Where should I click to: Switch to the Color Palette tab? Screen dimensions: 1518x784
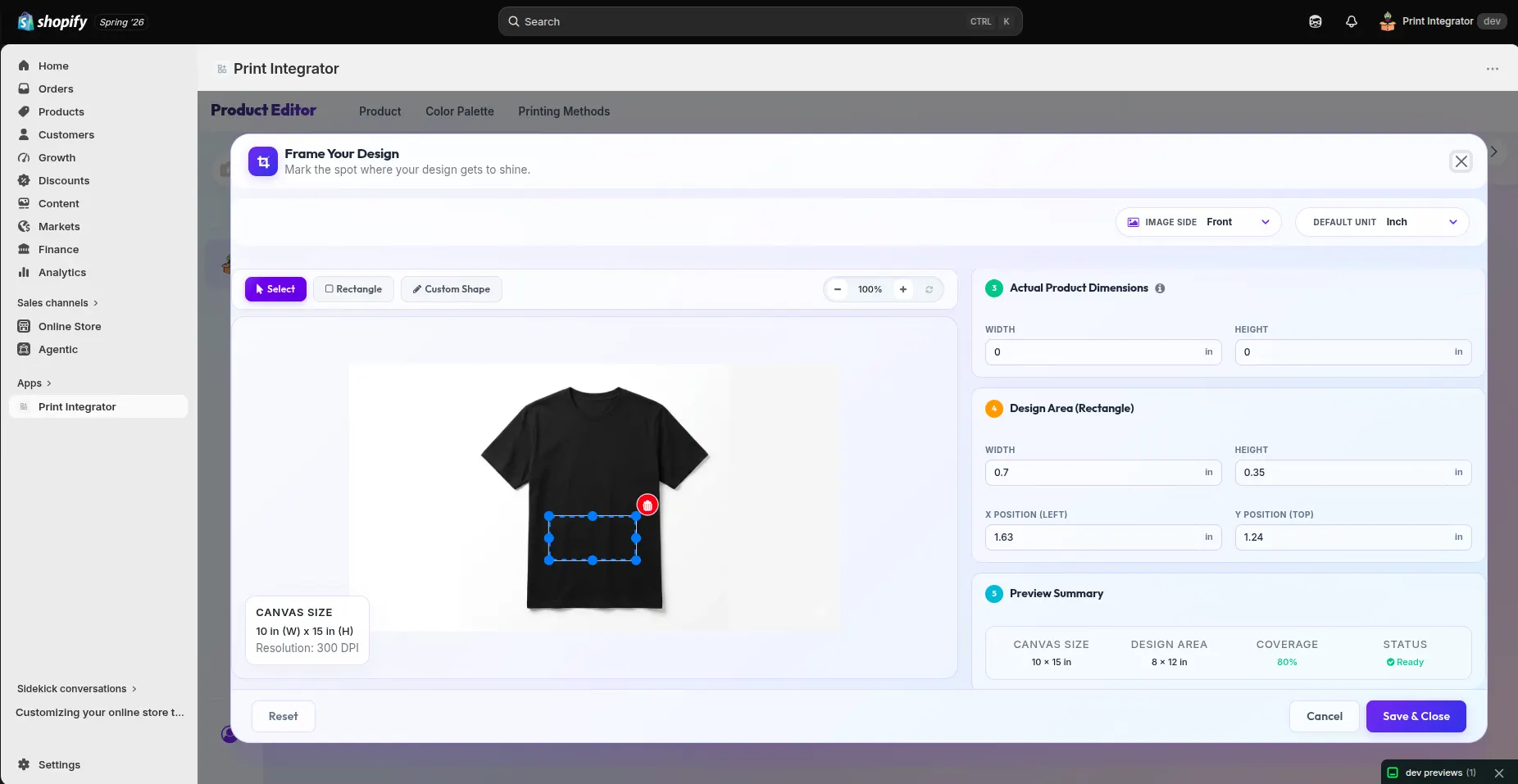coord(459,111)
